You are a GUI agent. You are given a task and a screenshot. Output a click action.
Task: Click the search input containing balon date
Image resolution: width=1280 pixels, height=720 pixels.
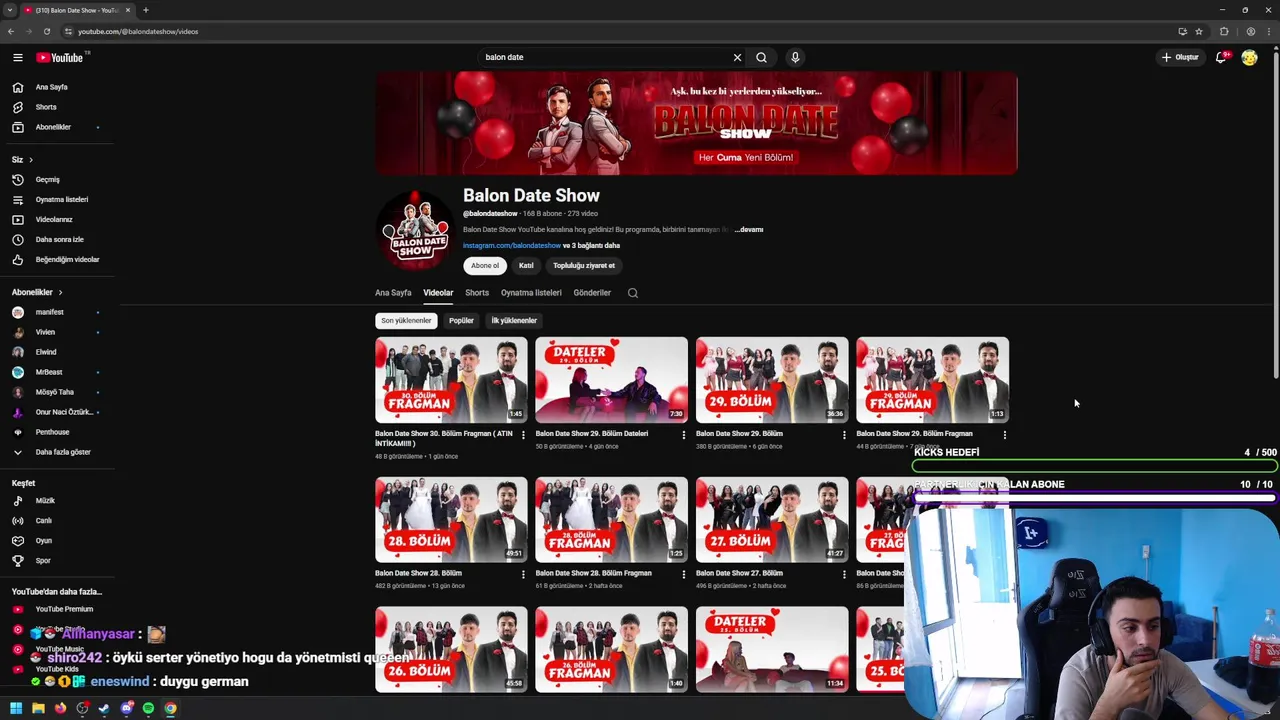pyautogui.click(x=606, y=58)
